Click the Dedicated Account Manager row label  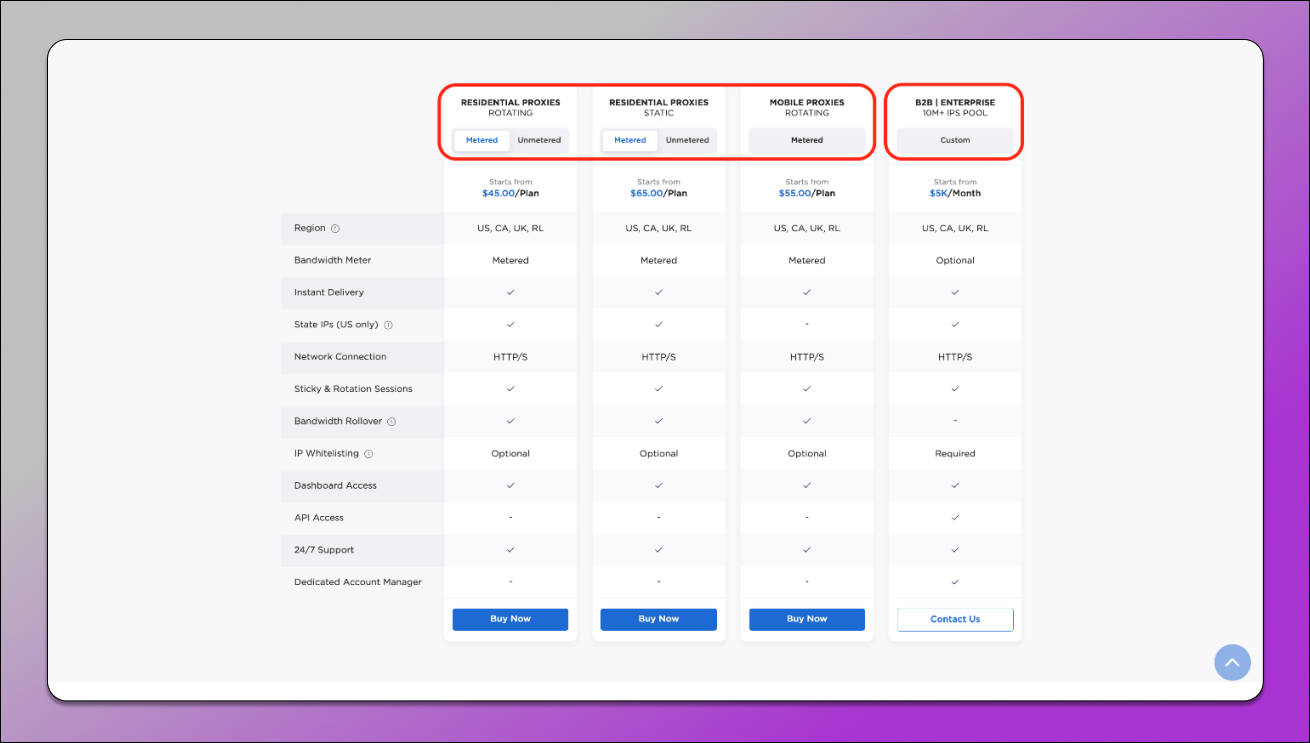(x=358, y=582)
